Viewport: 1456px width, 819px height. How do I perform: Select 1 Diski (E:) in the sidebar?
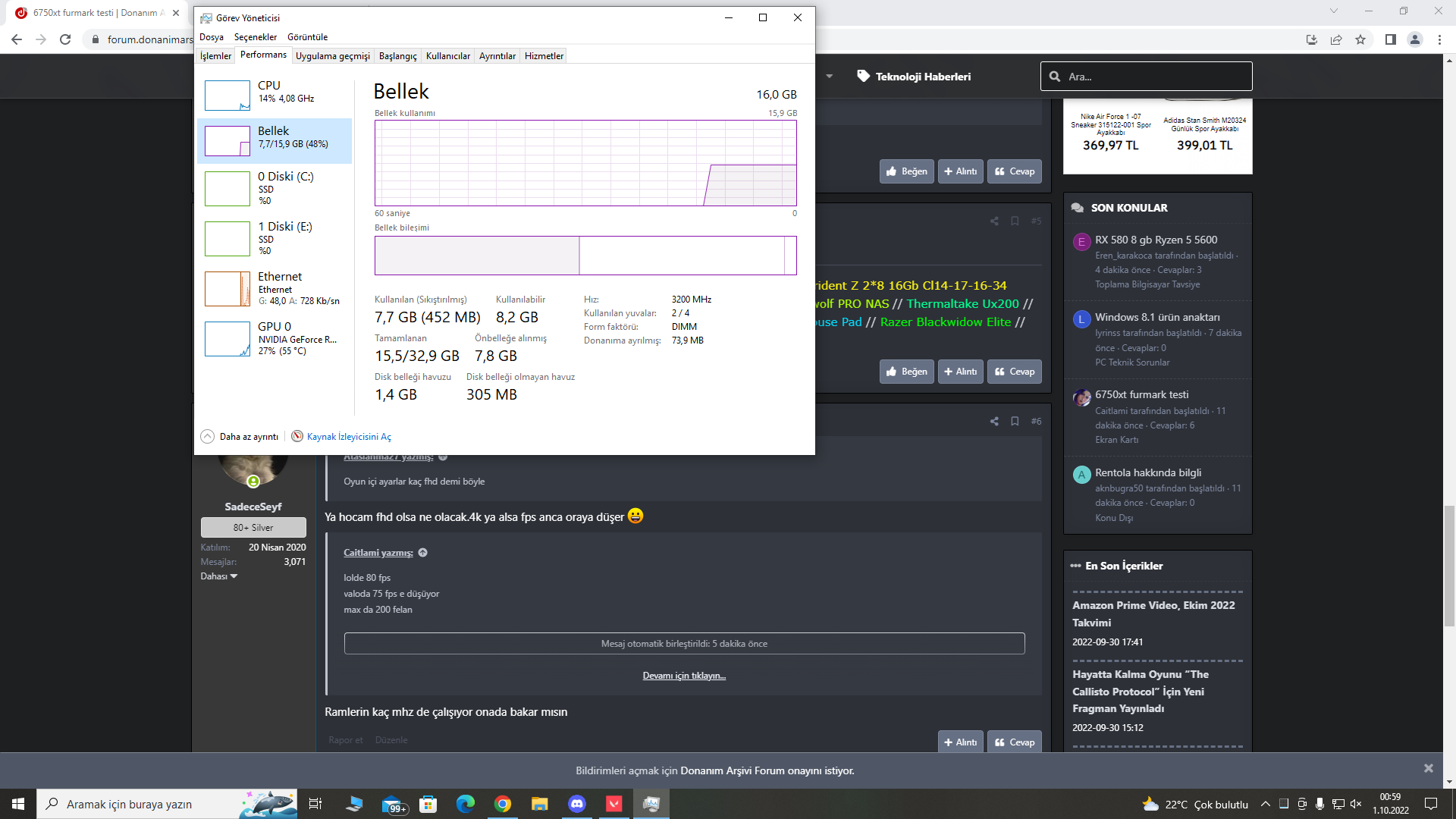tap(275, 238)
